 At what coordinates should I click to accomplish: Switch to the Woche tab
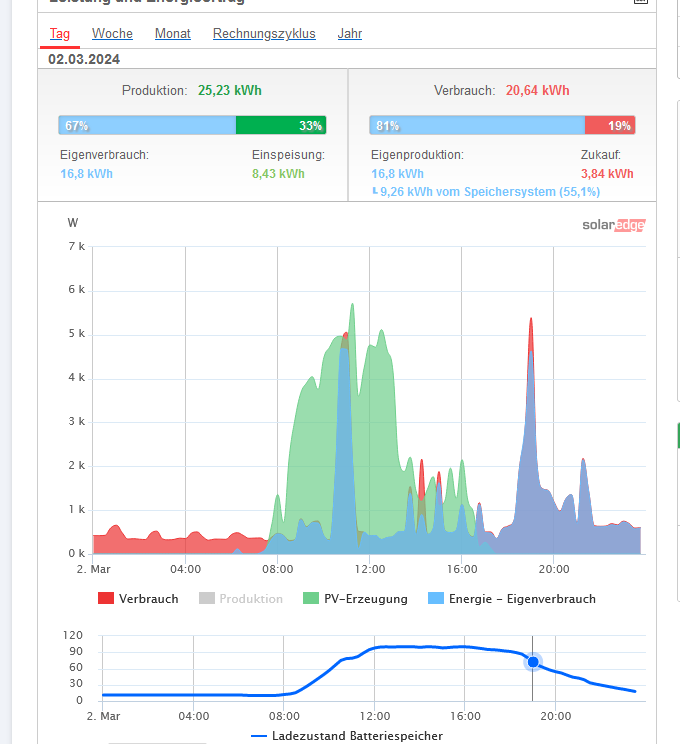(x=112, y=34)
